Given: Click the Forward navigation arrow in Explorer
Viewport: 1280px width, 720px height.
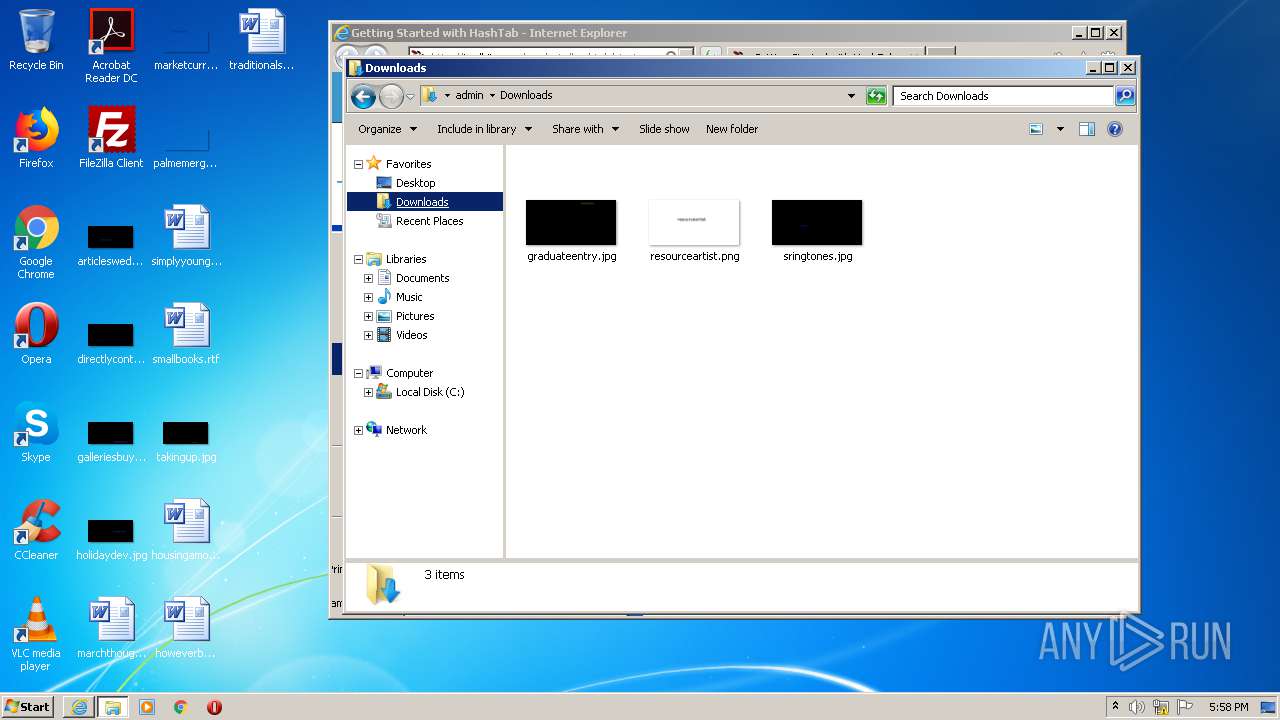Looking at the screenshot, I should click(x=391, y=96).
